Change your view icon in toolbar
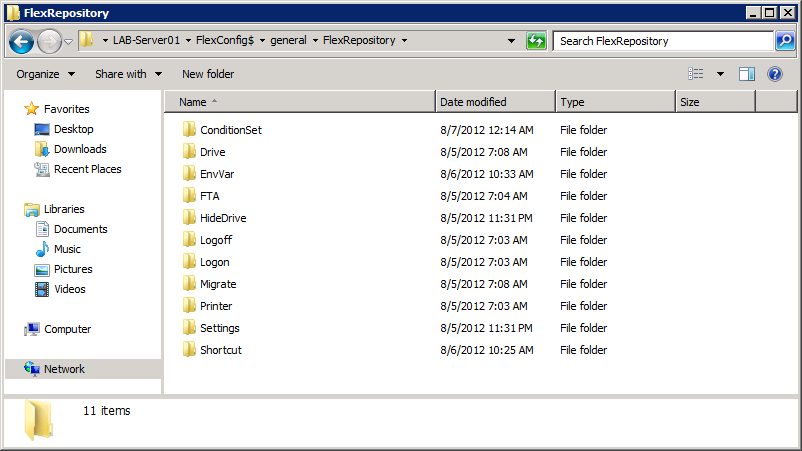This screenshot has width=802, height=451. (696, 74)
